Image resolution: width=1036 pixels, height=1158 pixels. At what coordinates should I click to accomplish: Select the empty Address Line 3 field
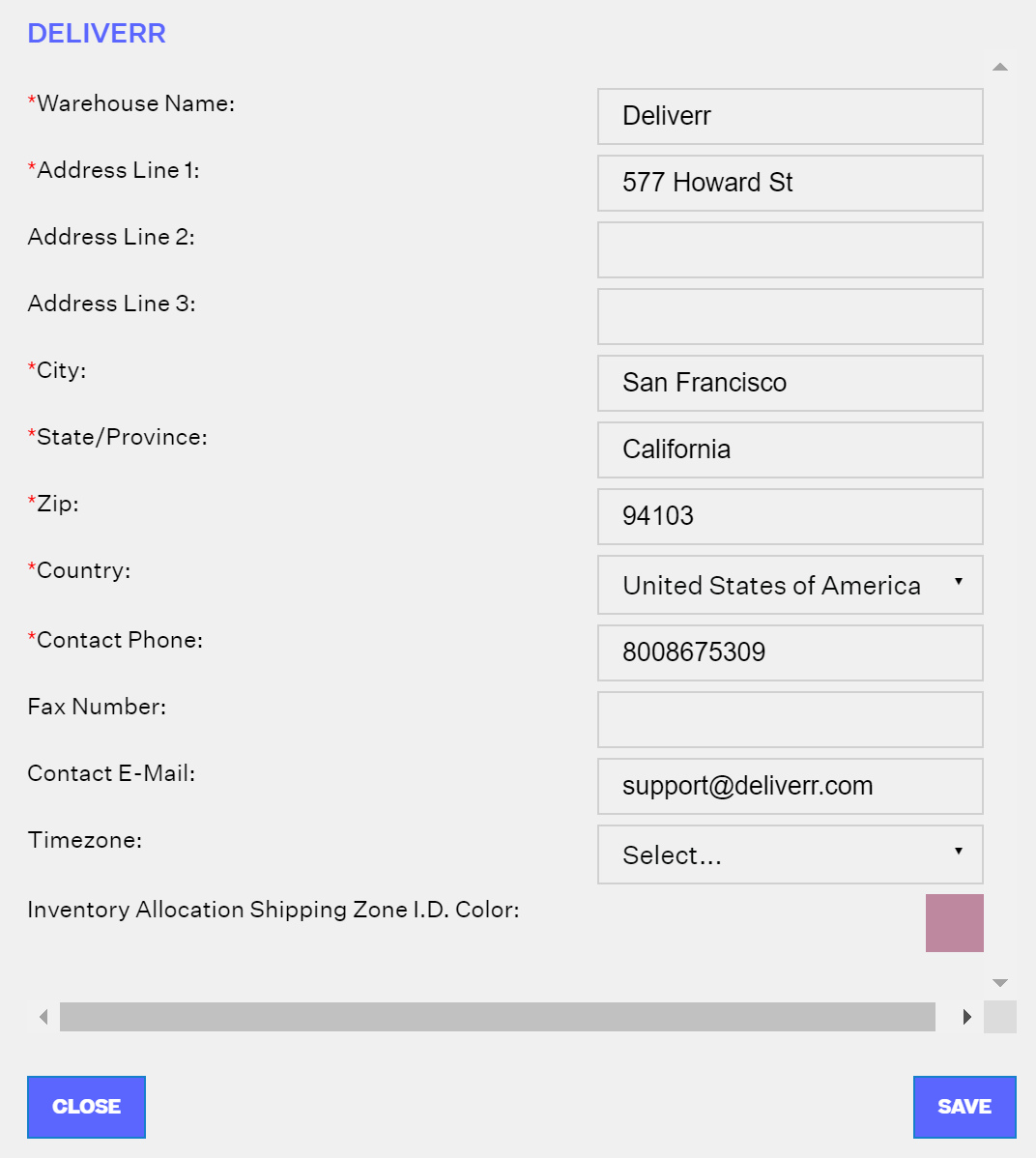pos(791,317)
